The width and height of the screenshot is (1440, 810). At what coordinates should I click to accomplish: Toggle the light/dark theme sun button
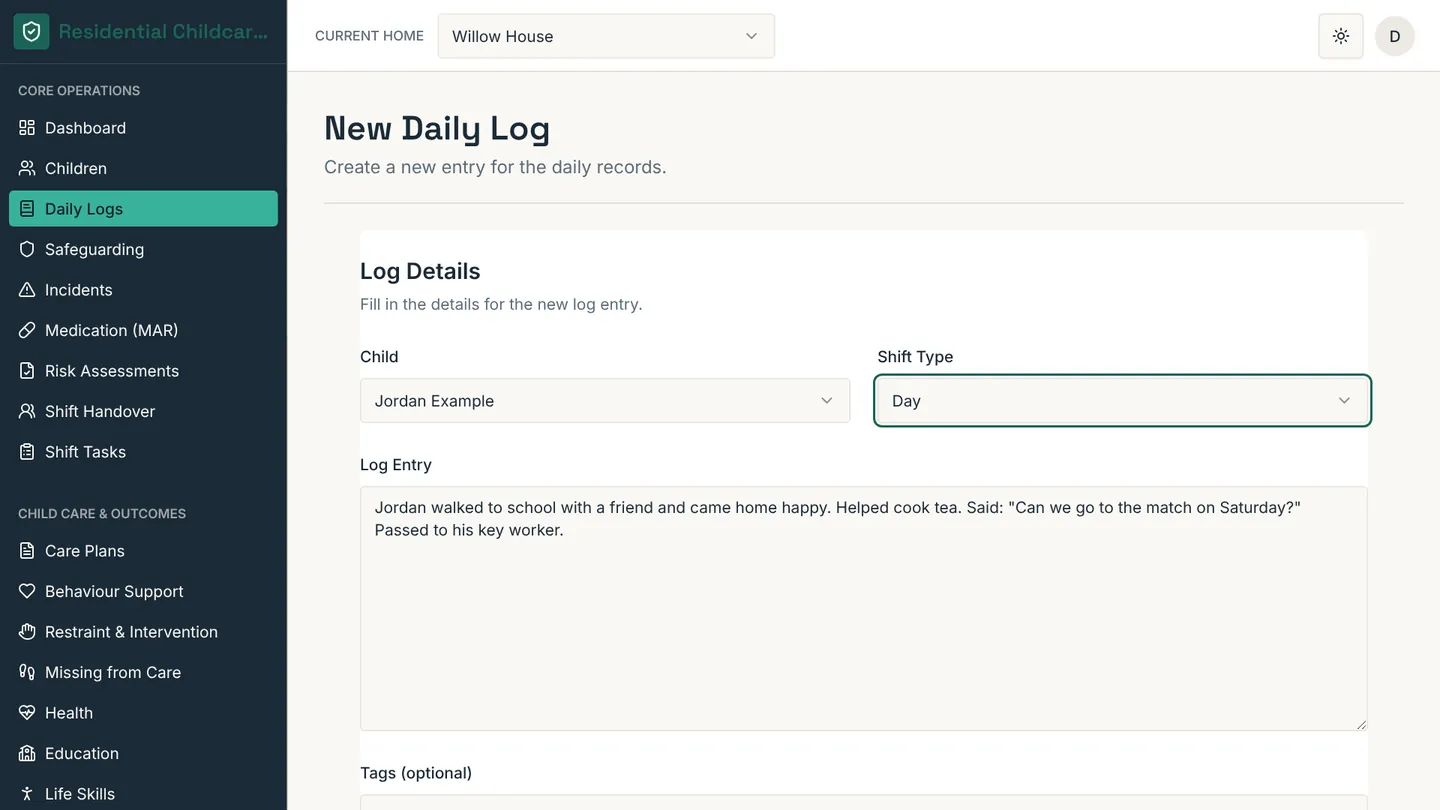tap(1341, 36)
